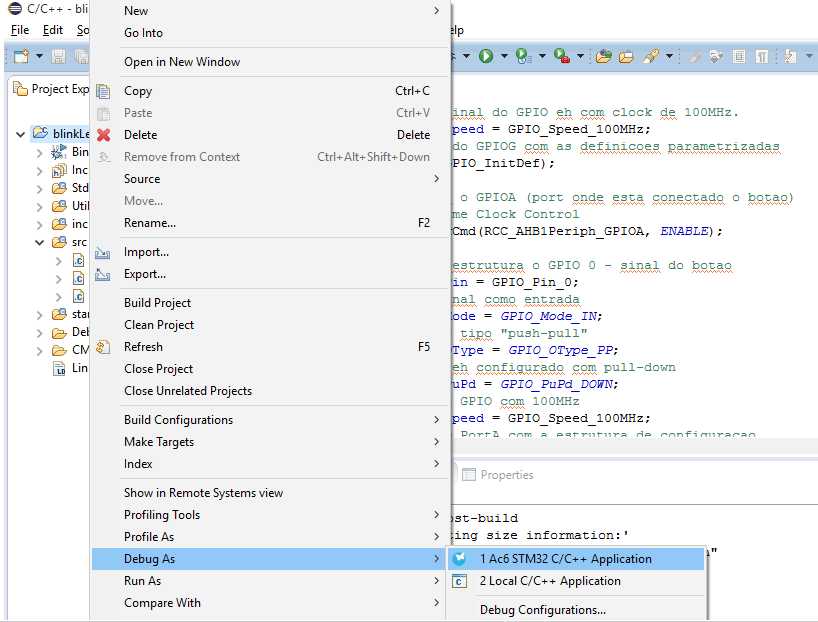Open the Run button dropdown arrow
Screen dimensions: 818x622
(504, 57)
